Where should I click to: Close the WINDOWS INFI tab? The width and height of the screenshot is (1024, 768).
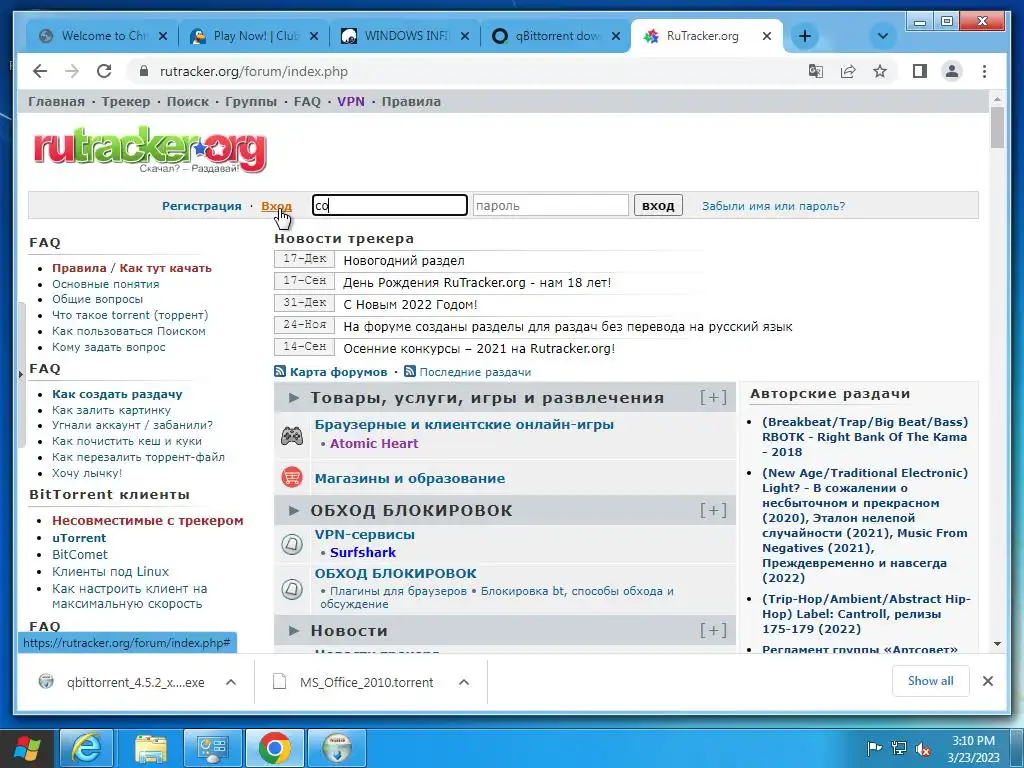click(x=464, y=37)
